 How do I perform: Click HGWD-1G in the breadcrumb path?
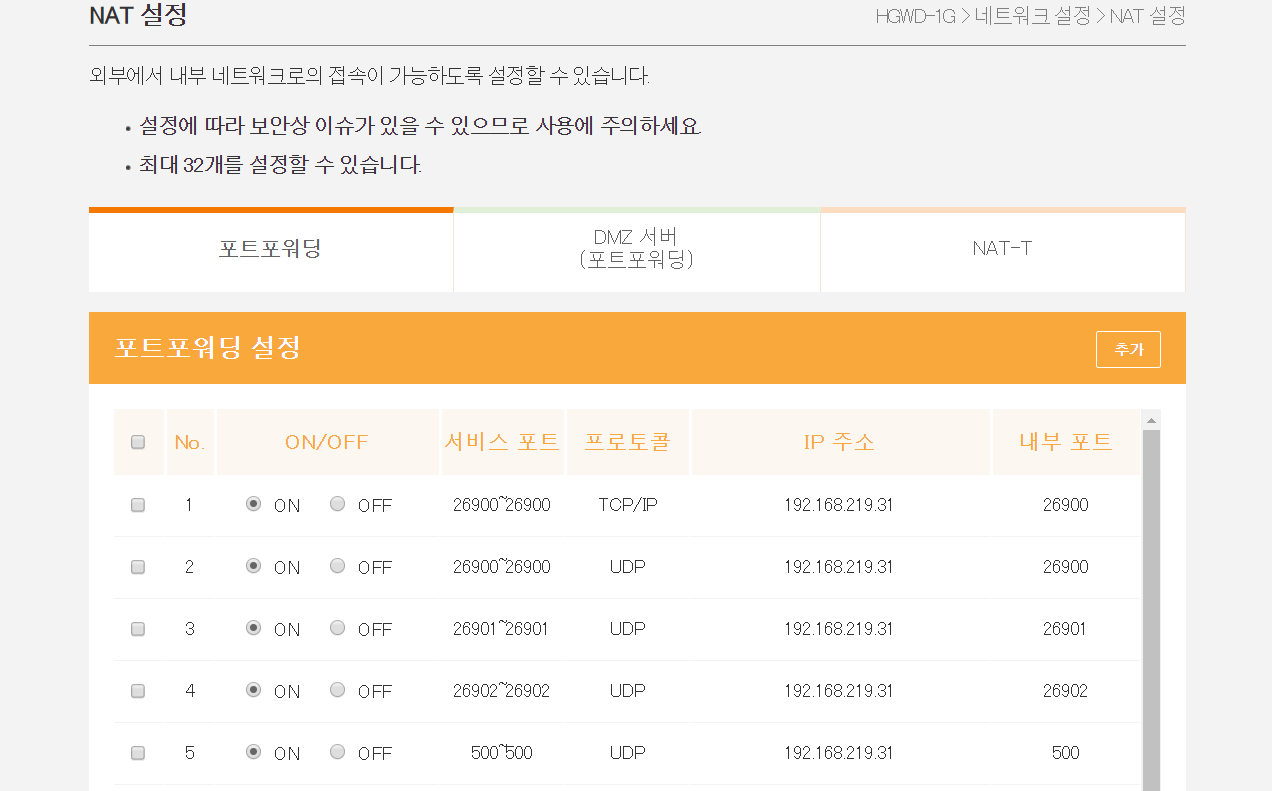(915, 16)
